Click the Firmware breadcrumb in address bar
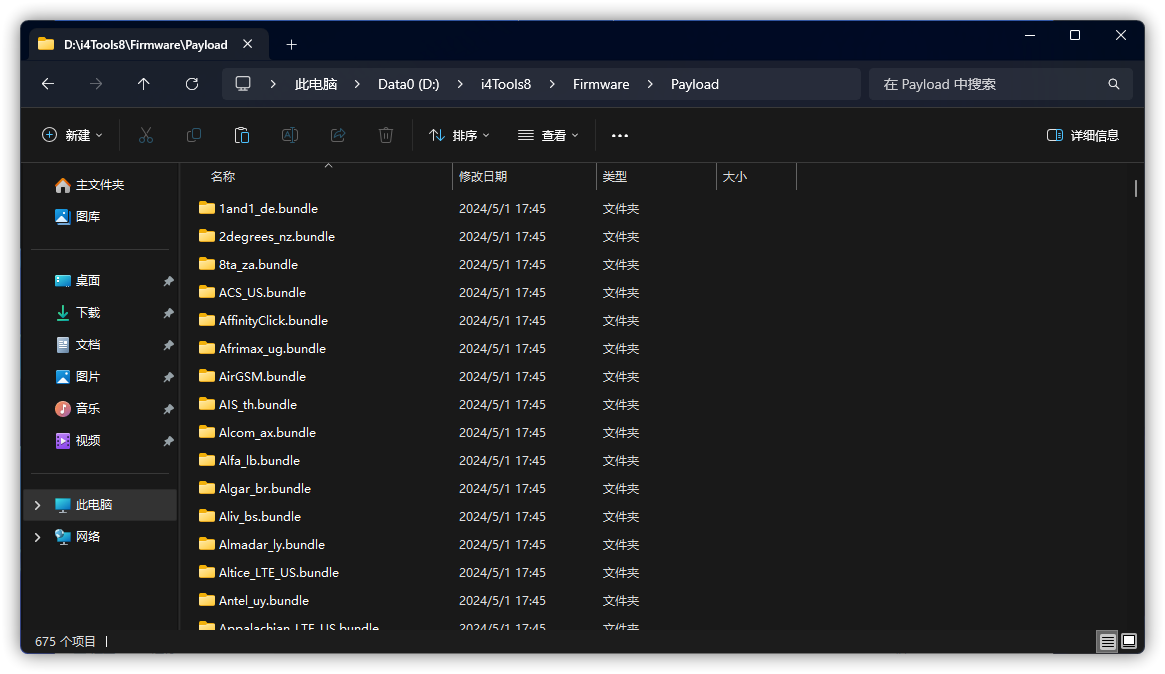The image size is (1165, 674). pyautogui.click(x=601, y=84)
